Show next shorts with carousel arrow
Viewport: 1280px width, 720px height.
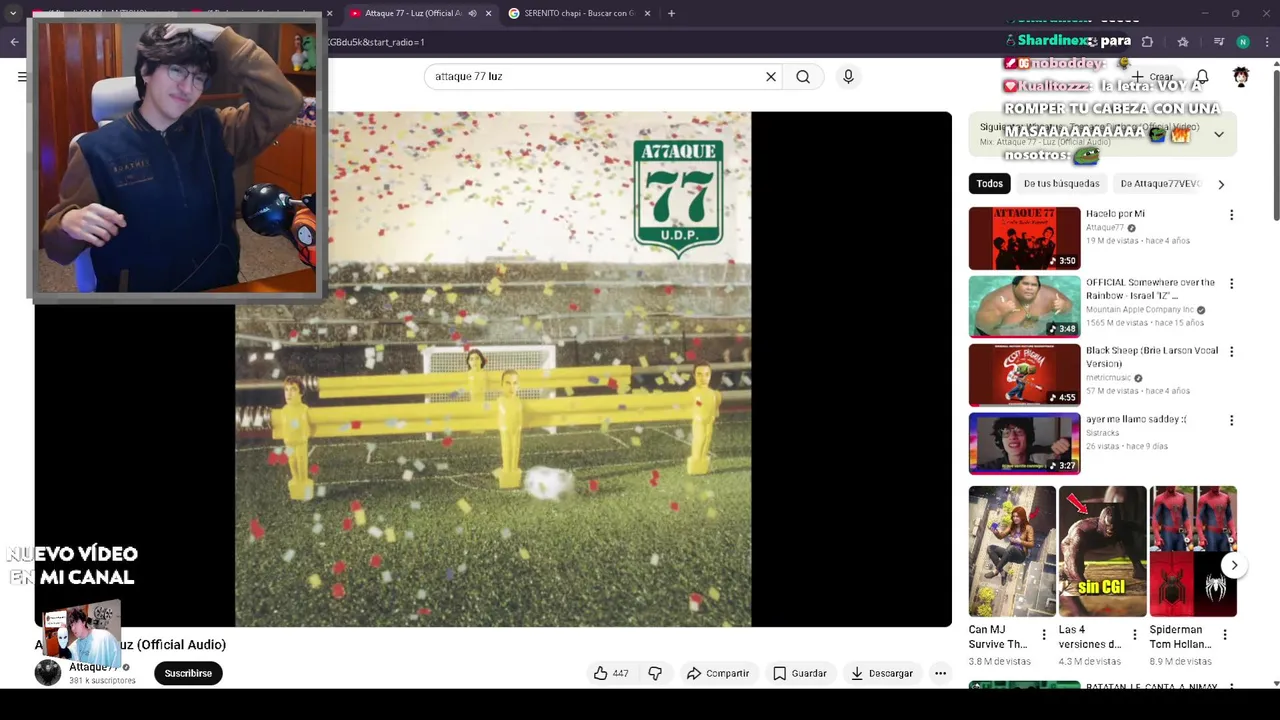(x=1234, y=565)
